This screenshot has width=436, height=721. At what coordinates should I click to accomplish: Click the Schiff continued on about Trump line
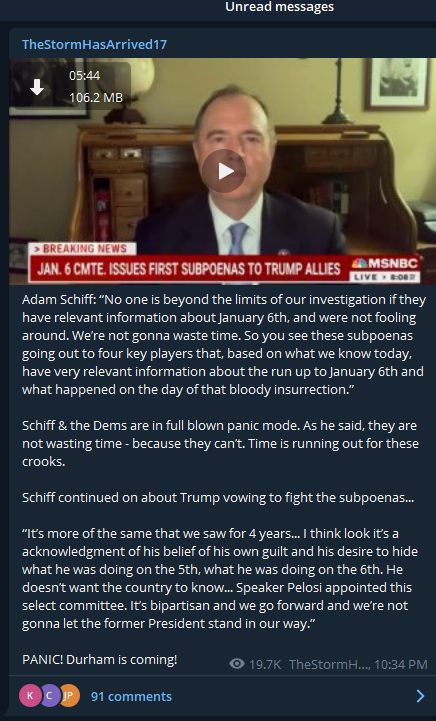(x=218, y=498)
